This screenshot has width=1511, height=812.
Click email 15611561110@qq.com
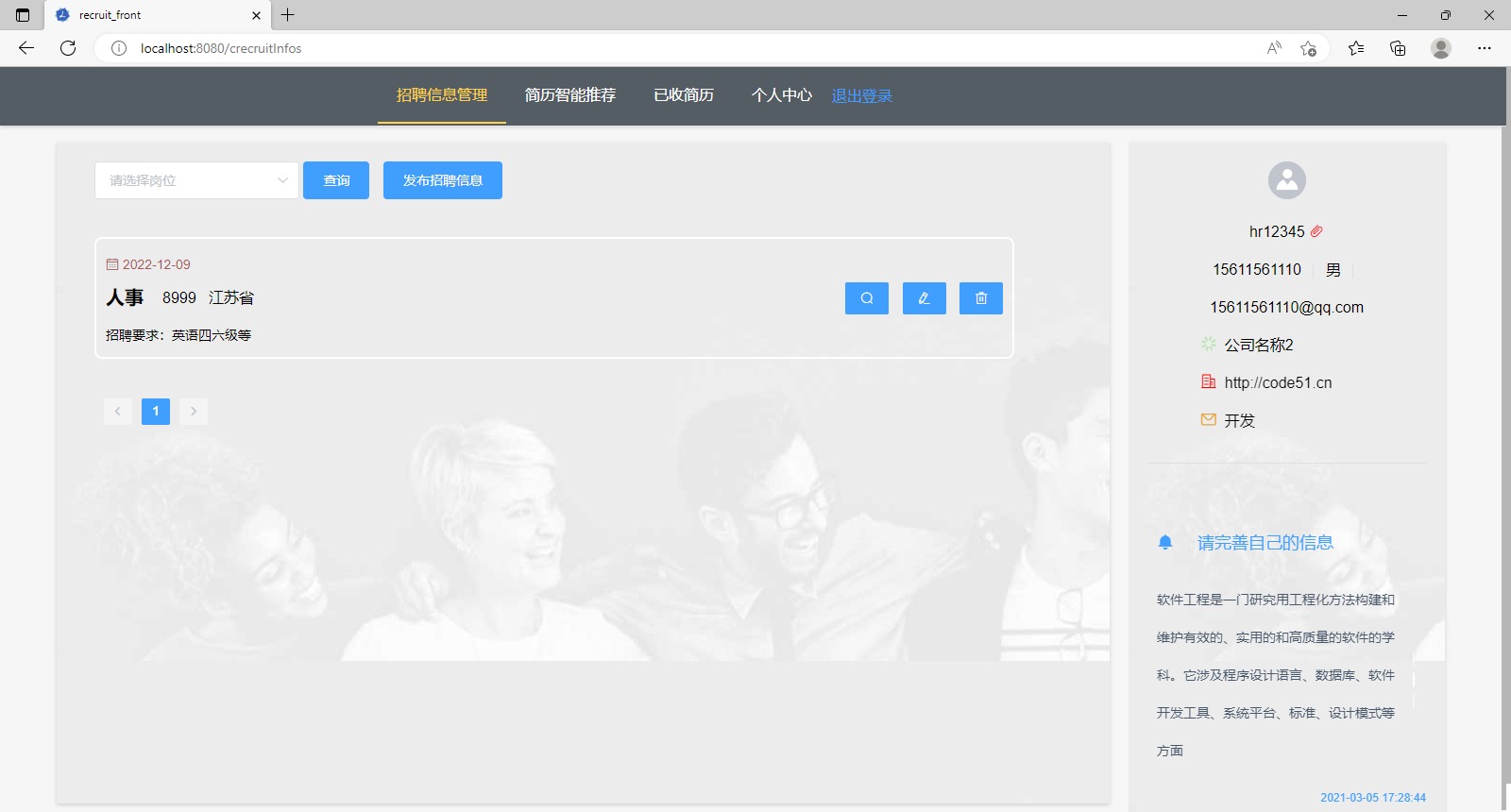tap(1287, 307)
